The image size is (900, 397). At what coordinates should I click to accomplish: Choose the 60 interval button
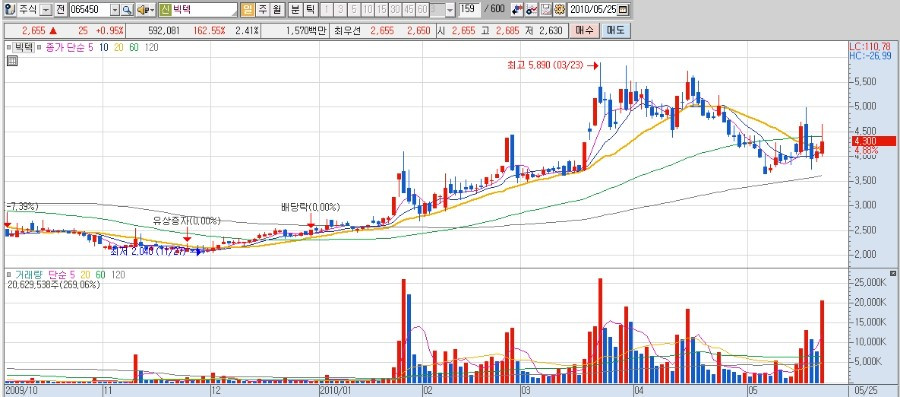tap(422, 10)
